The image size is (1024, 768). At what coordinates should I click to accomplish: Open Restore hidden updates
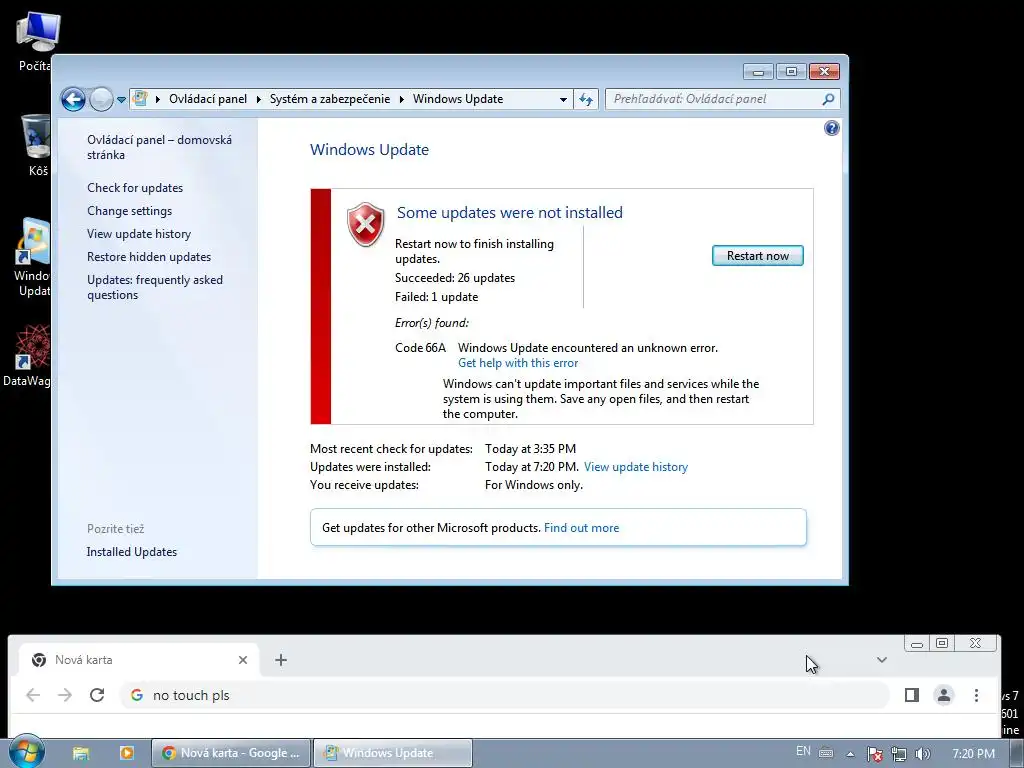149,257
